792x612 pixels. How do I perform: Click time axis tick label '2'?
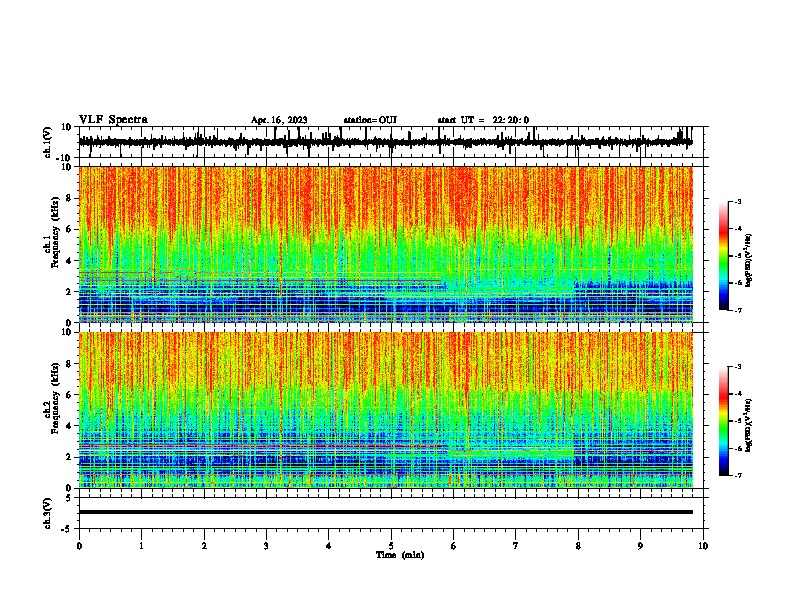tap(204, 546)
